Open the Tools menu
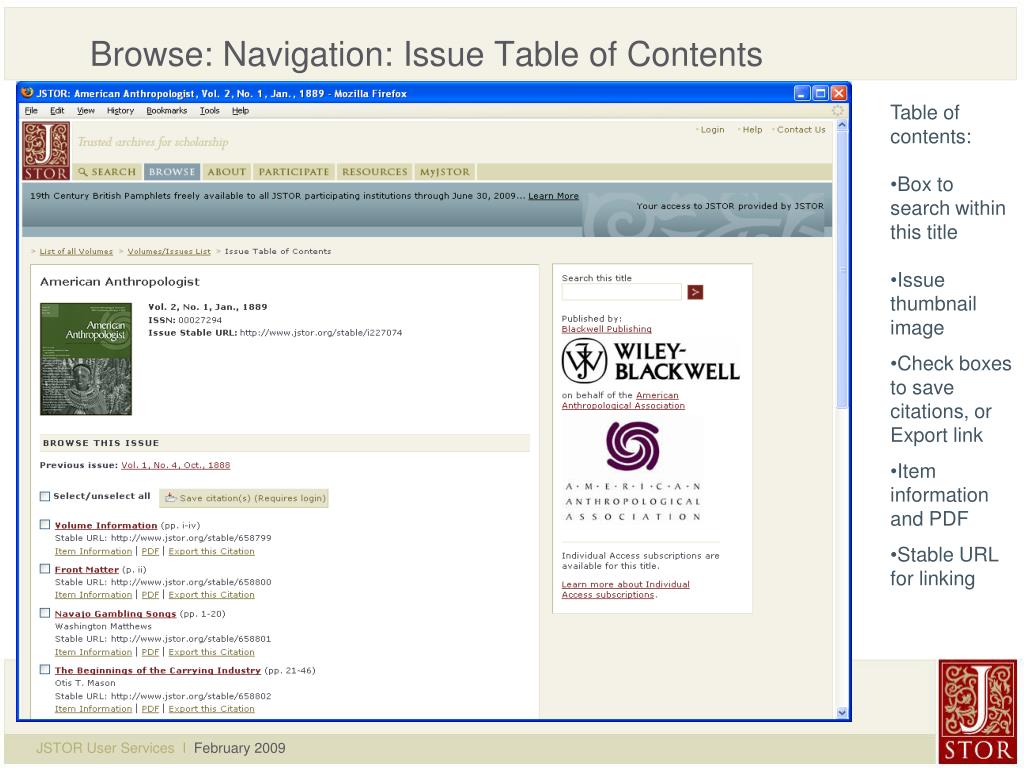This screenshot has width=1024, height=768. 210,110
